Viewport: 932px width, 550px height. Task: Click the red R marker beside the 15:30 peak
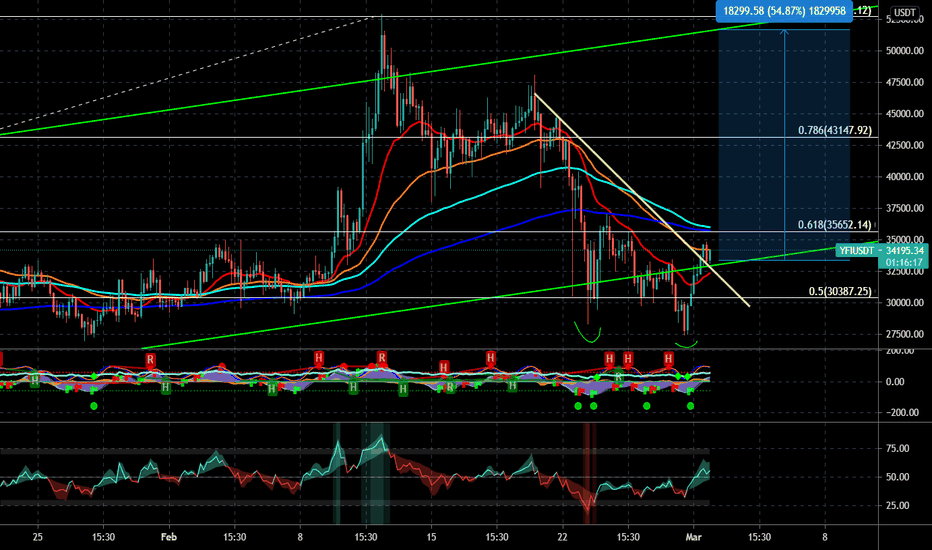pos(382,358)
